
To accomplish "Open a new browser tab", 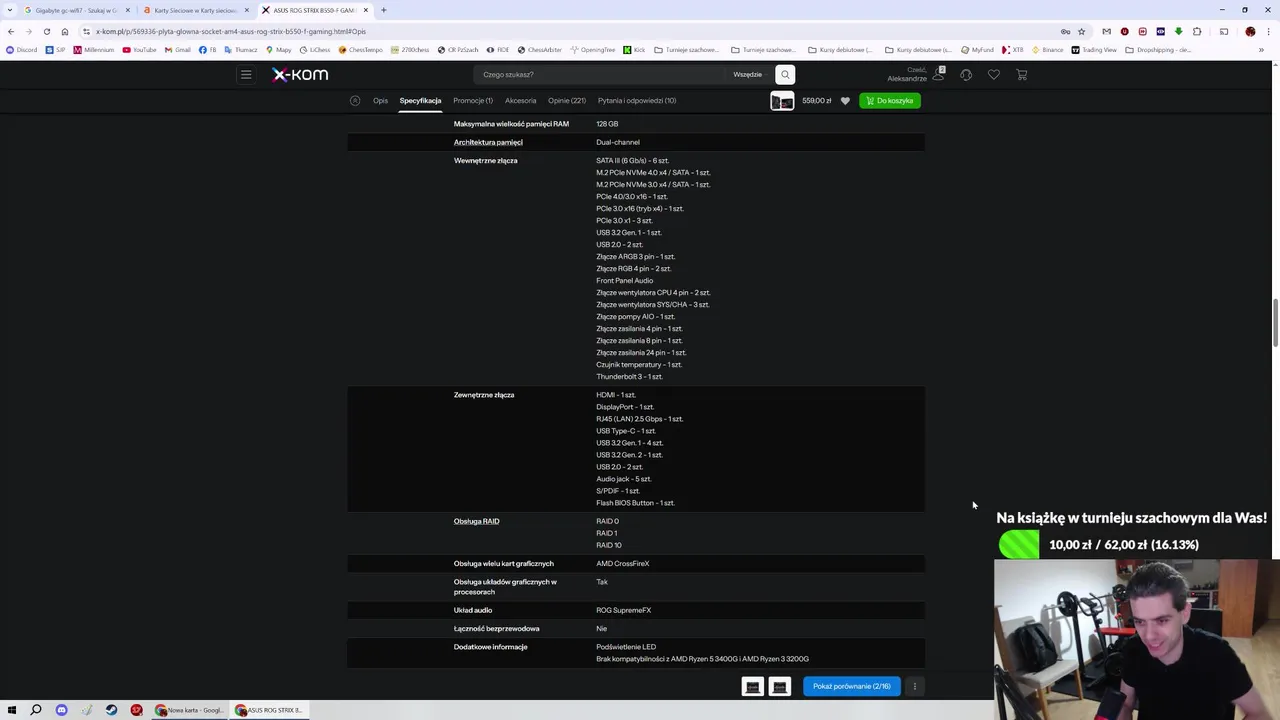I will coord(383,10).
